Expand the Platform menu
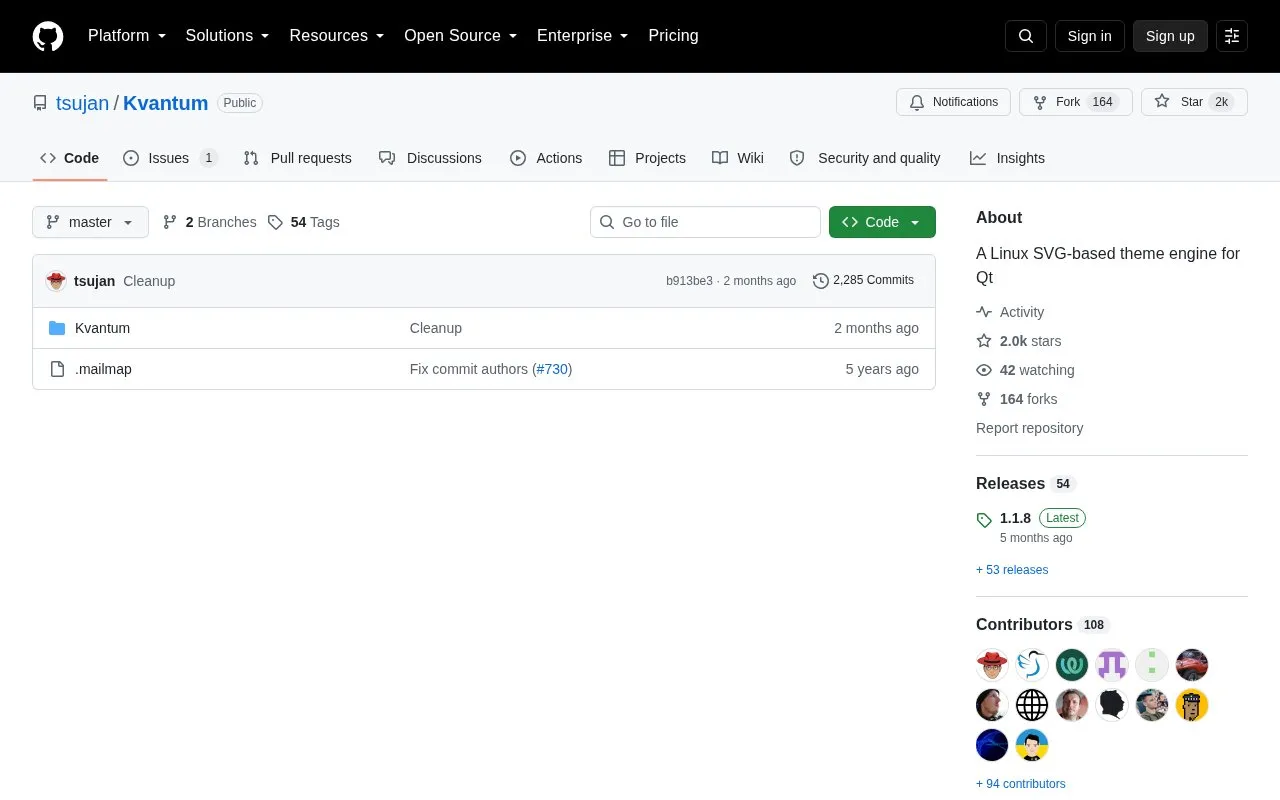This screenshot has height=800, width=1280. pyautogui.click(x=127, y=36)
